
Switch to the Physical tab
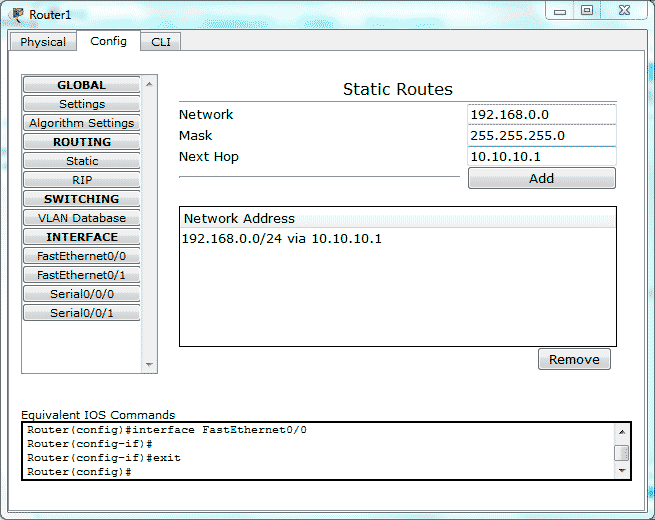43,42
